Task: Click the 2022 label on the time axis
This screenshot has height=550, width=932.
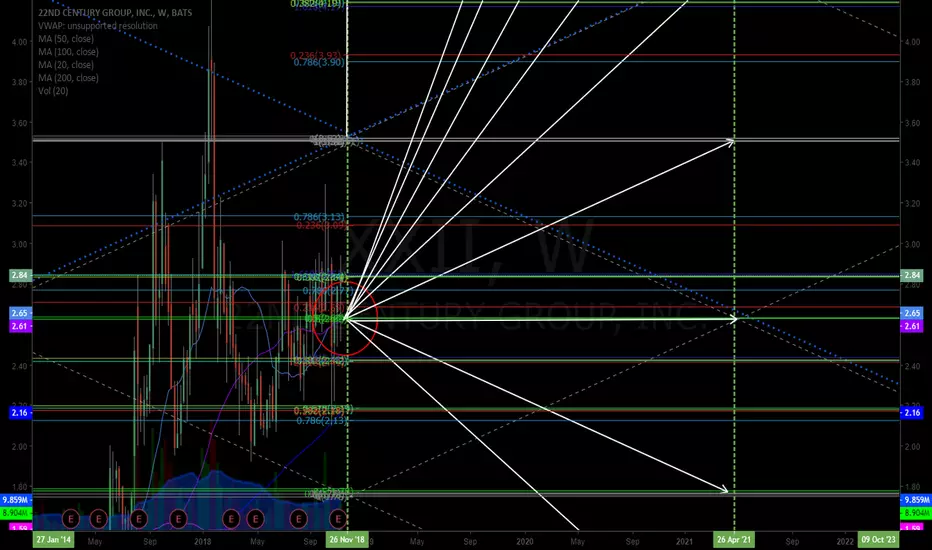Action: pyautogui.click(x=845, y=541)
